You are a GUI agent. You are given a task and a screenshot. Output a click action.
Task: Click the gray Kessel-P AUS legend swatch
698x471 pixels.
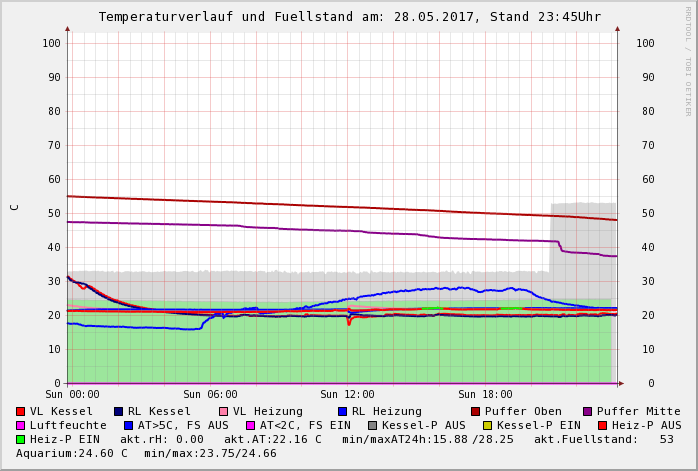point(373,426)
